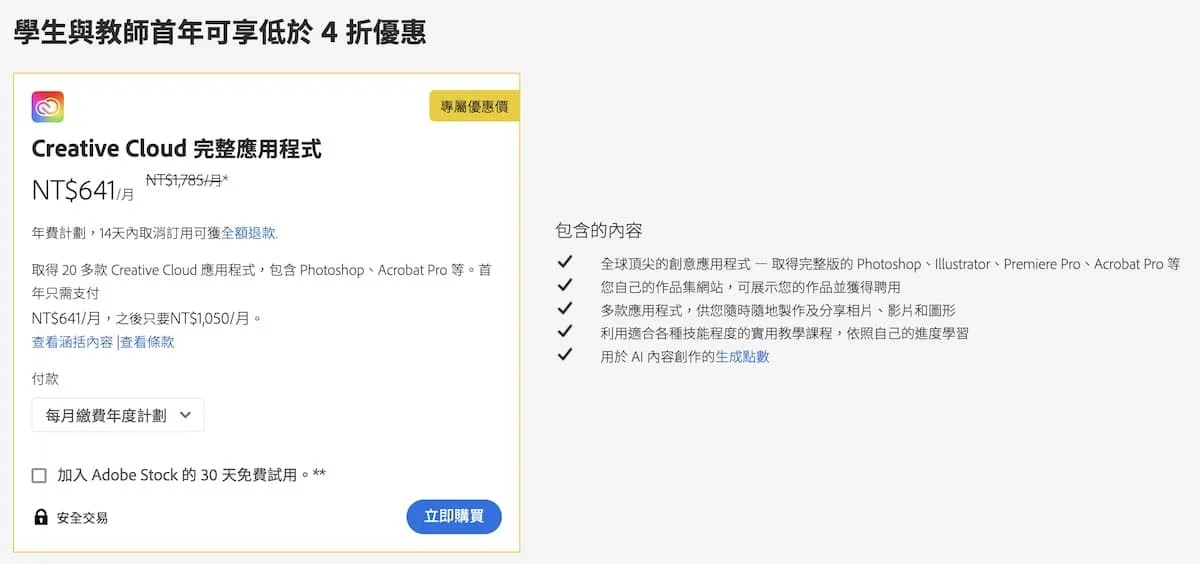Click the line 利用適合各種技能程度的實用教學課程
Image resolution: width=1200 pixels, height=564 pixels.
tap(785, 333)
